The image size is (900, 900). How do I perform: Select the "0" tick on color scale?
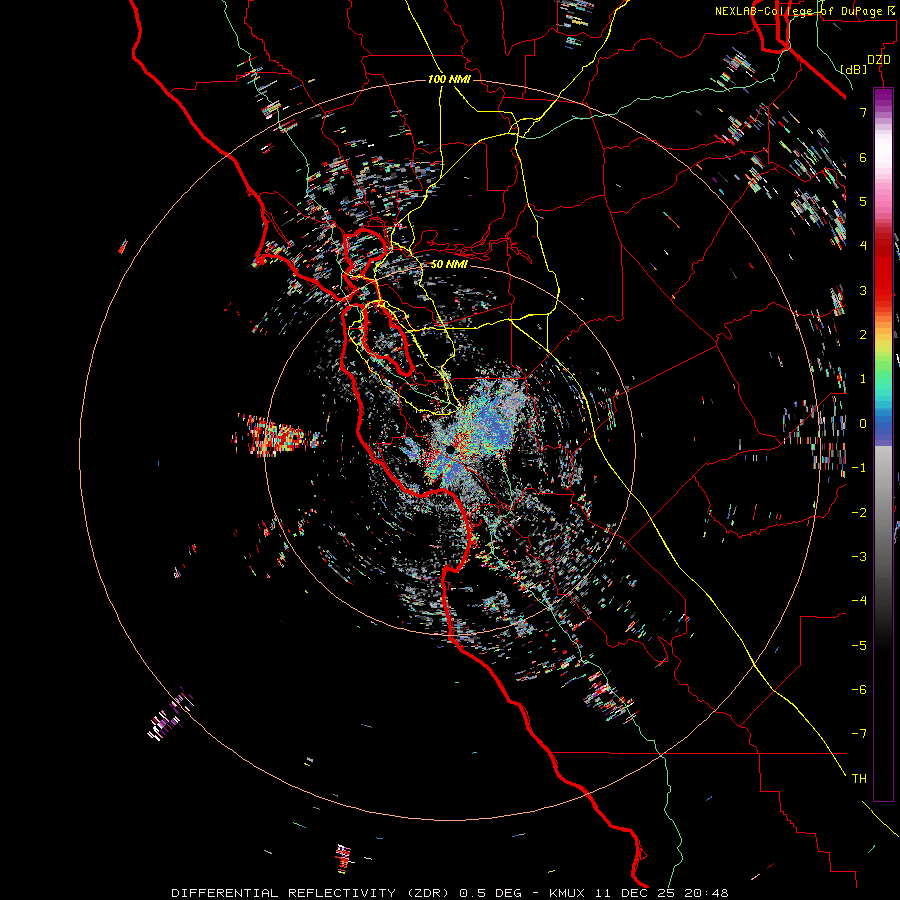pos(863,424)
